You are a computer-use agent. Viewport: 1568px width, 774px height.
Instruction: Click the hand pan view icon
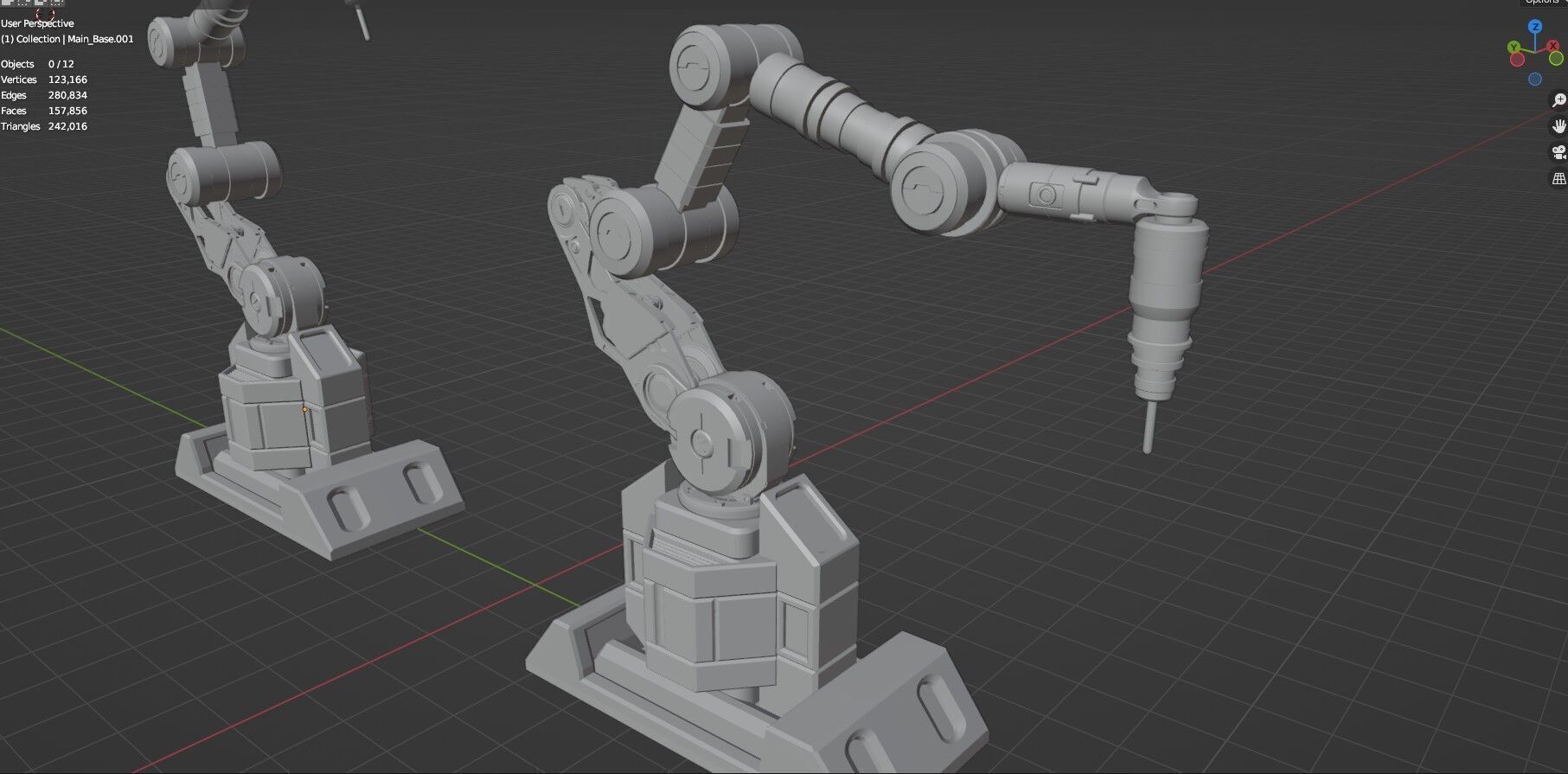(x=1558, y=126)
